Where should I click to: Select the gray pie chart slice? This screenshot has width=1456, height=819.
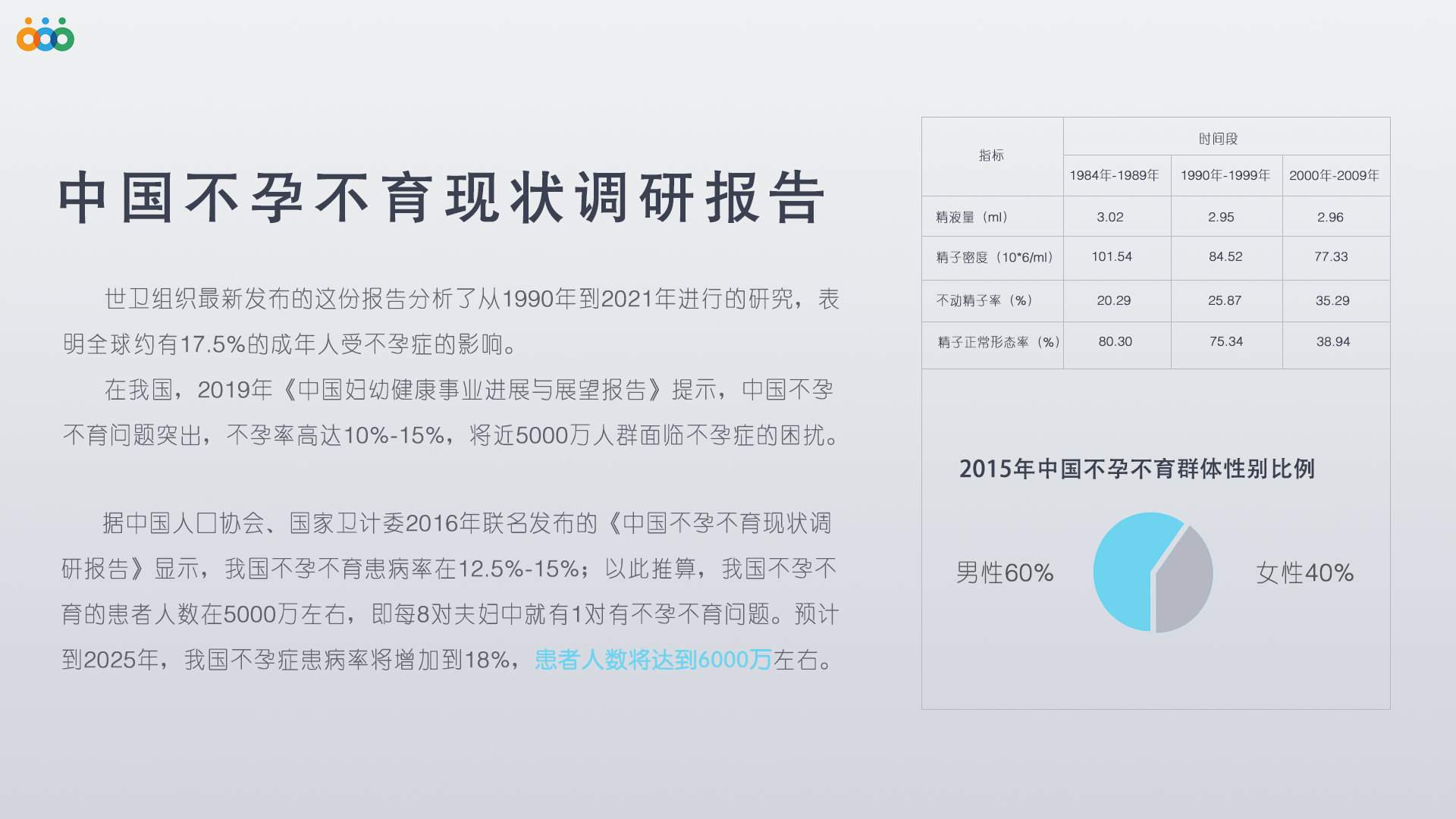pyautogui.click(x=1185, y=584)
